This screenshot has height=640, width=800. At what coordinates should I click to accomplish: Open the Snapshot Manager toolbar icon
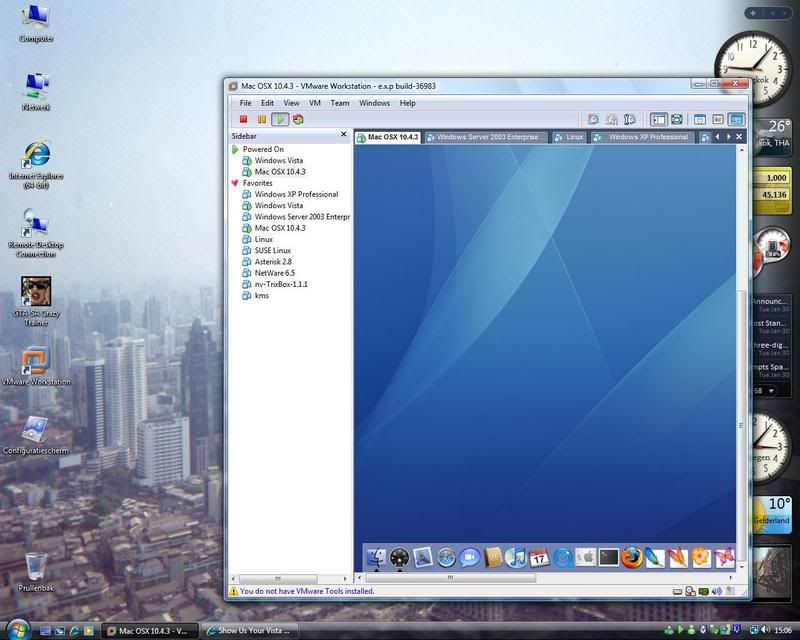click(x=630, y=119)
